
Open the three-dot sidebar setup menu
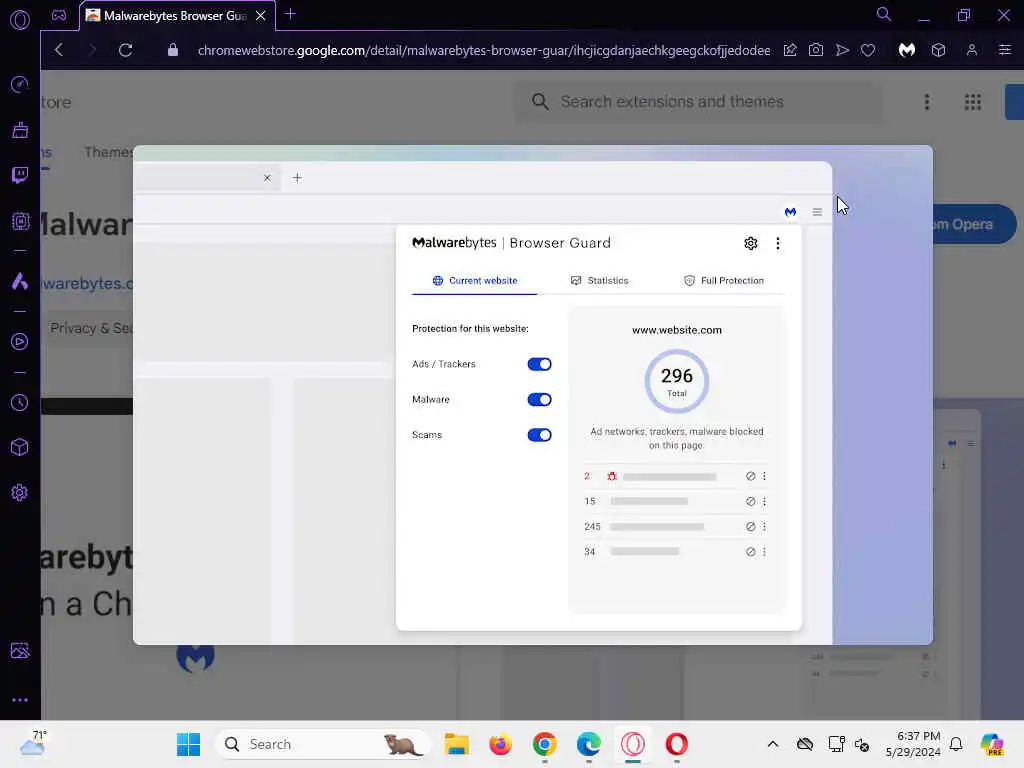[20, 700]
